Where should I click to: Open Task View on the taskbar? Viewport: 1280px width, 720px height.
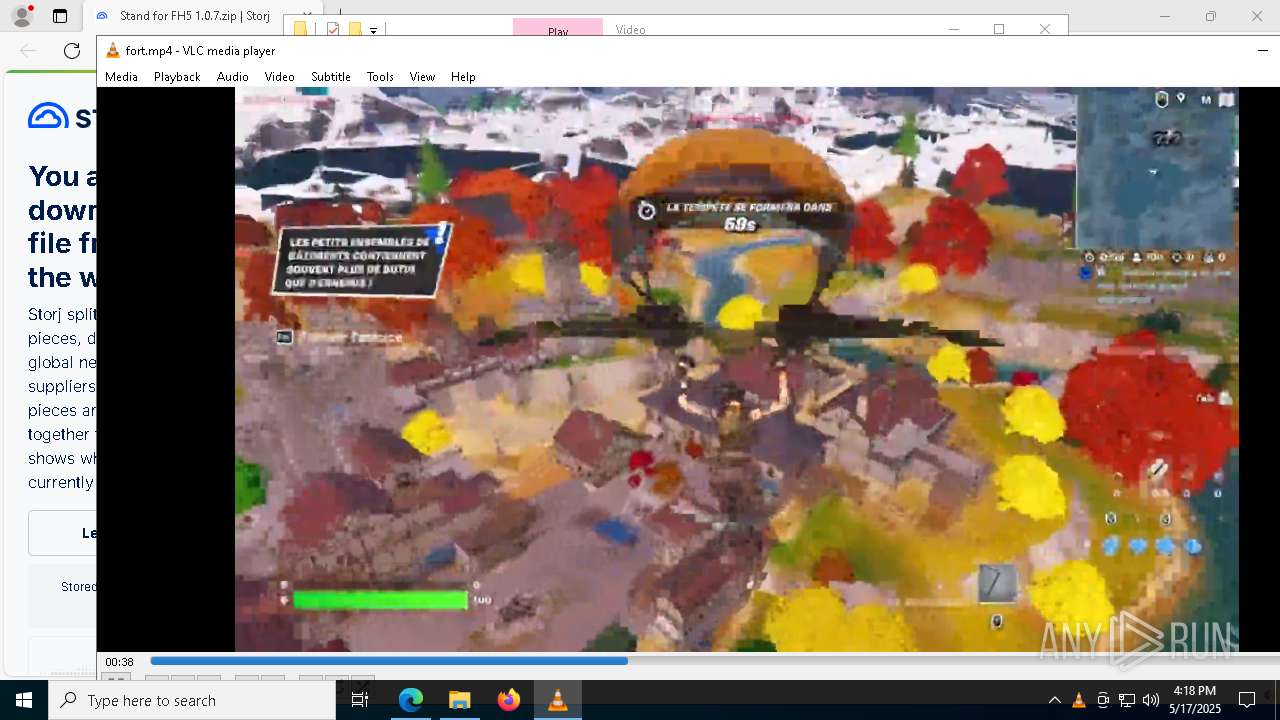point(360,700)
